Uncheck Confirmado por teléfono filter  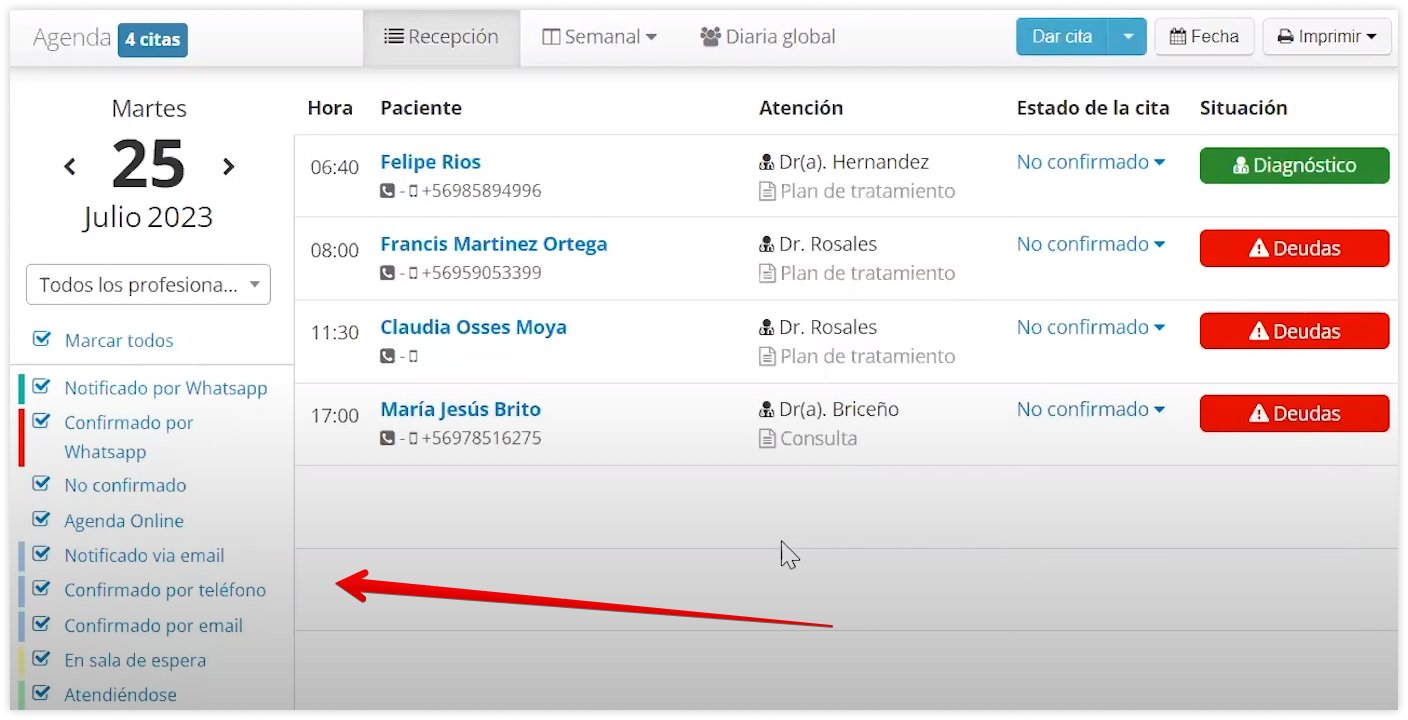pyautogui.click(x=41, y=589)
